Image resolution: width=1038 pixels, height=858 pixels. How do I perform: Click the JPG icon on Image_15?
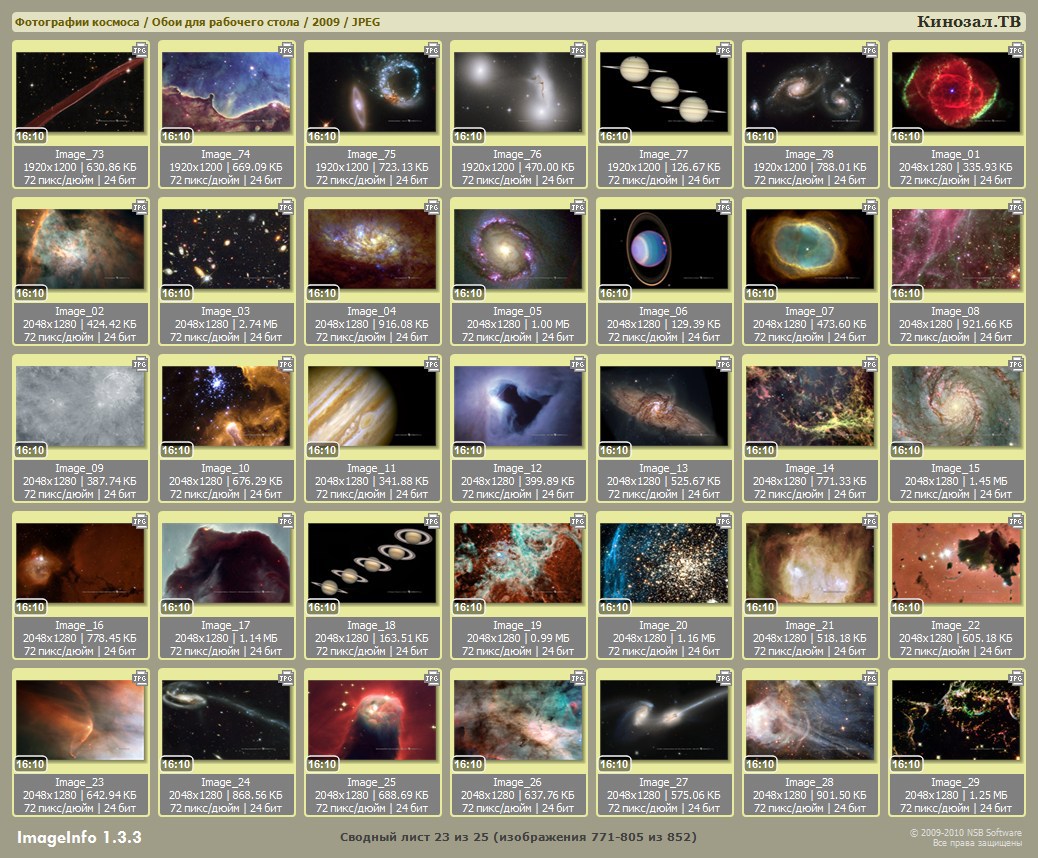tap(1016, 363)
